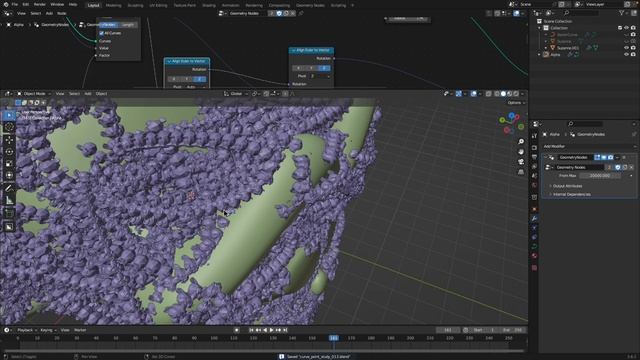
Task: Open Global transform orientation dropdown
Action: point(236,94)
